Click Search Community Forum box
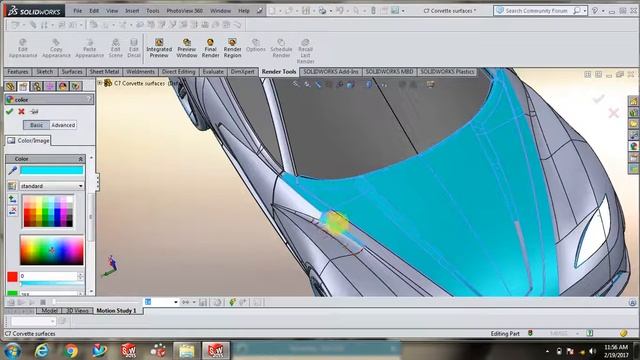This screenshot has width=640, height=360. coord(536,11)
